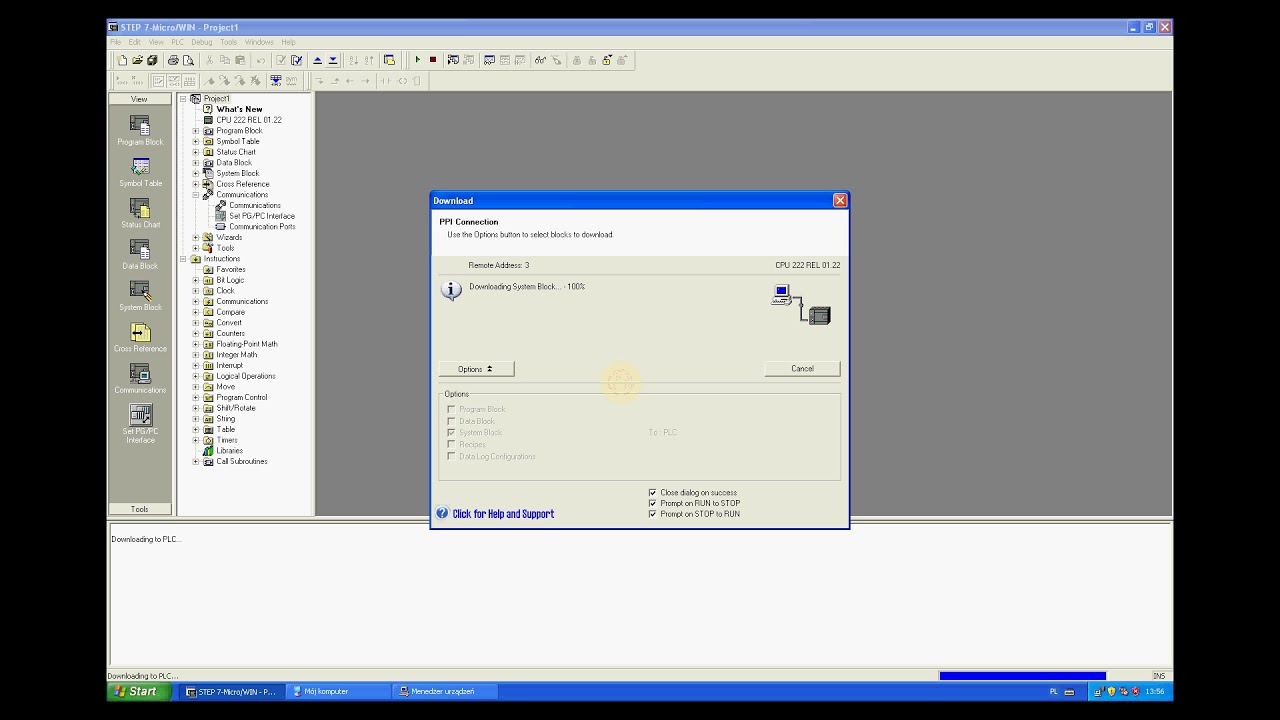Expand the Symbol Table tree node
1280x720 pixels.
[196, 141]
